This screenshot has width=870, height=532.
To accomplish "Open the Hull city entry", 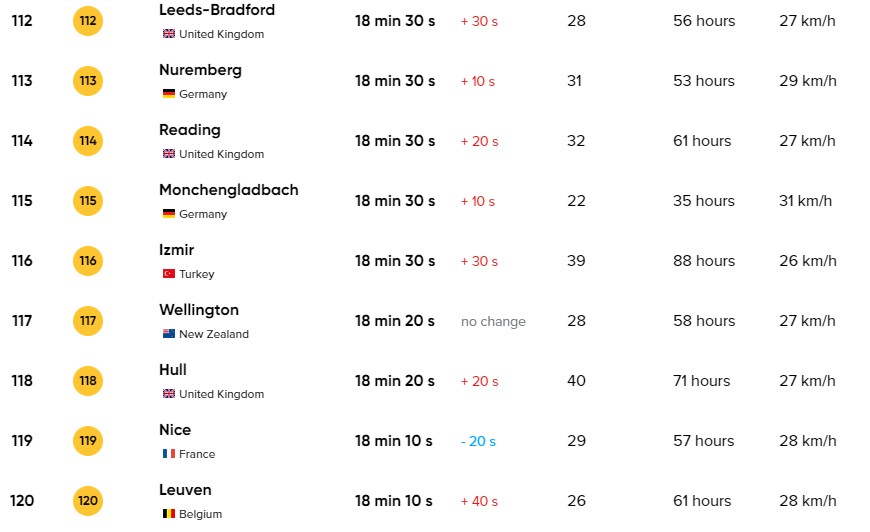I will coord(173,370).
